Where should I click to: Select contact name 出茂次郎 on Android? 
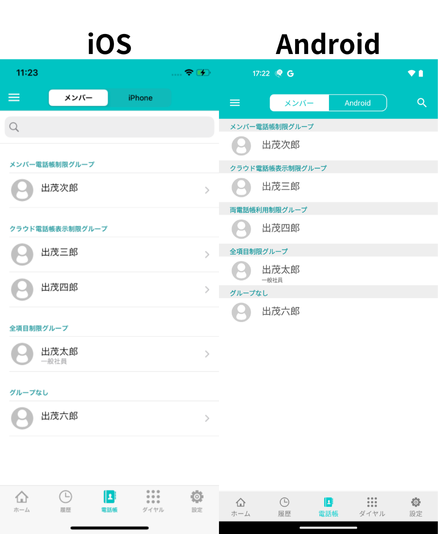click(281, 145)
